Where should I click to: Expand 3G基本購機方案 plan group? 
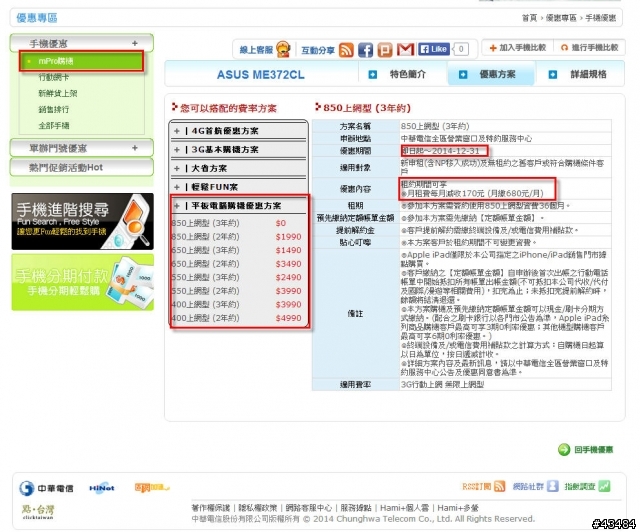[239, 149]
